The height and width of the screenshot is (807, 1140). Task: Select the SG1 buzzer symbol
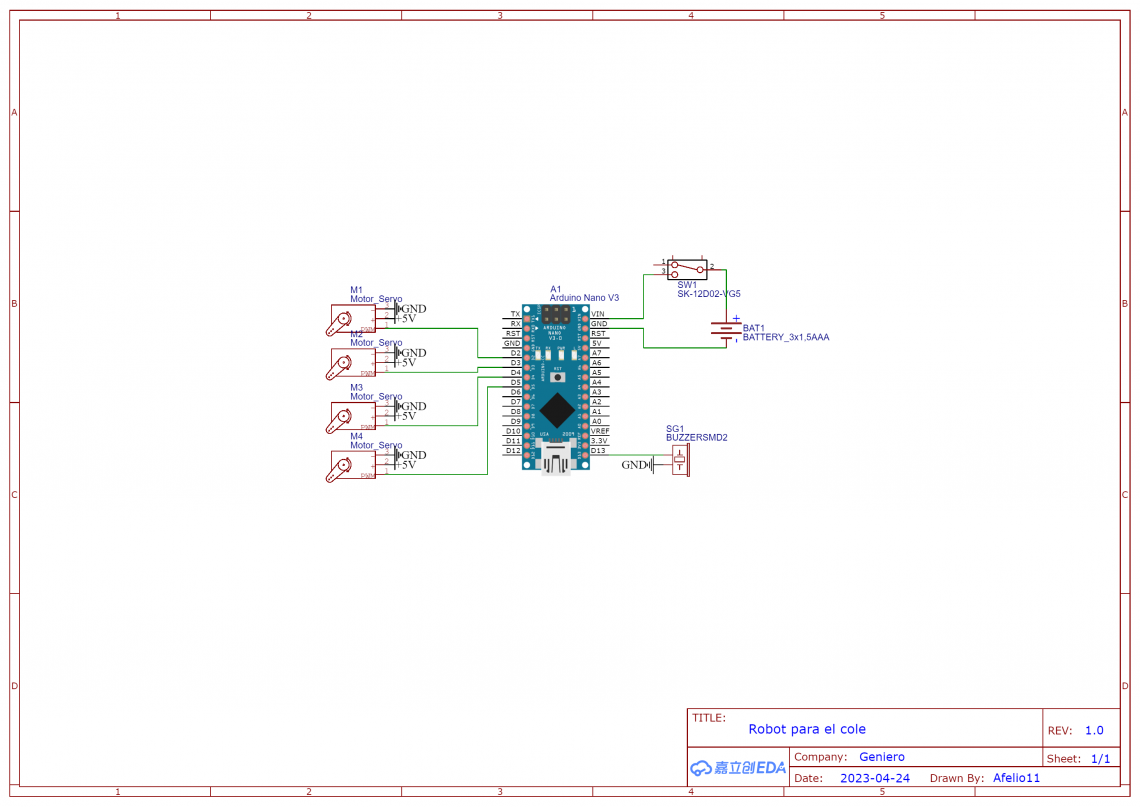point(678,462)
